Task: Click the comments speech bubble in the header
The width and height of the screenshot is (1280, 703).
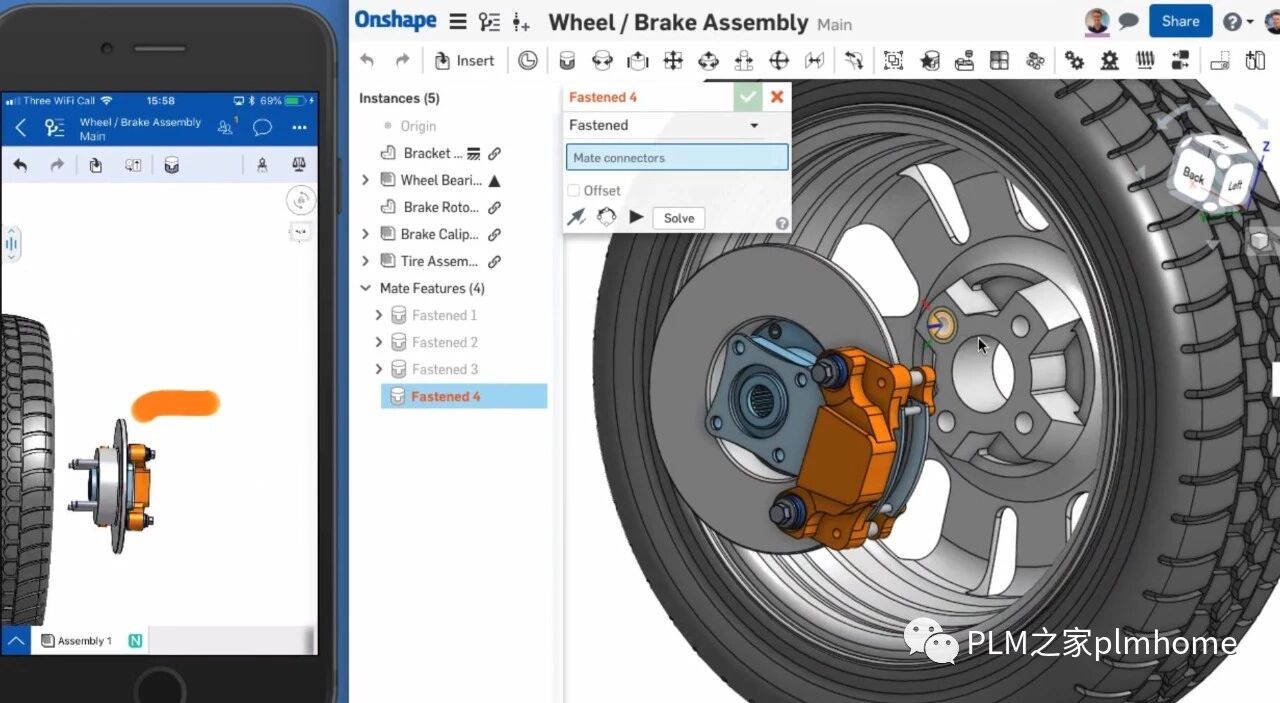Action: coord(1128,21)
